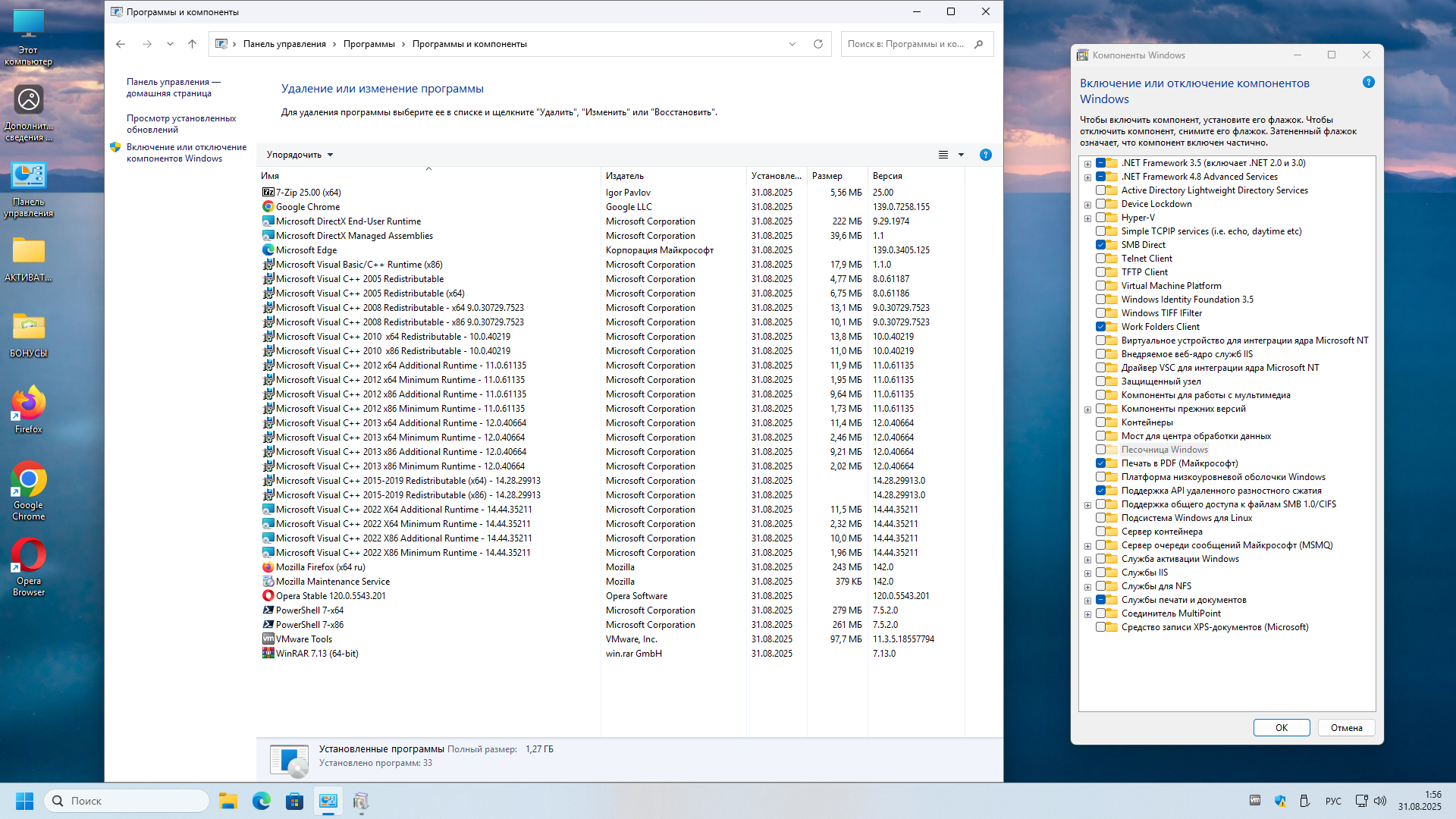Open the АКТИВАТ... desktop folder
The image size is (1456, 819).
[x=28, y=259]
